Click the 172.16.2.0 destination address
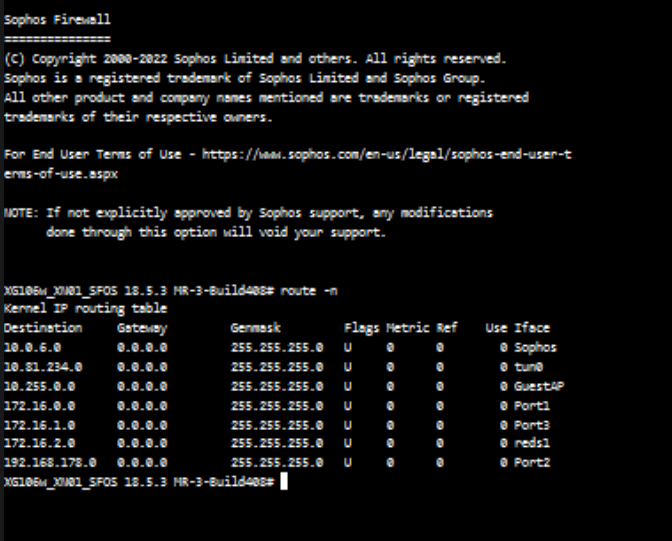The height and width of the screenshot is (541, 672). pos(40,444)
